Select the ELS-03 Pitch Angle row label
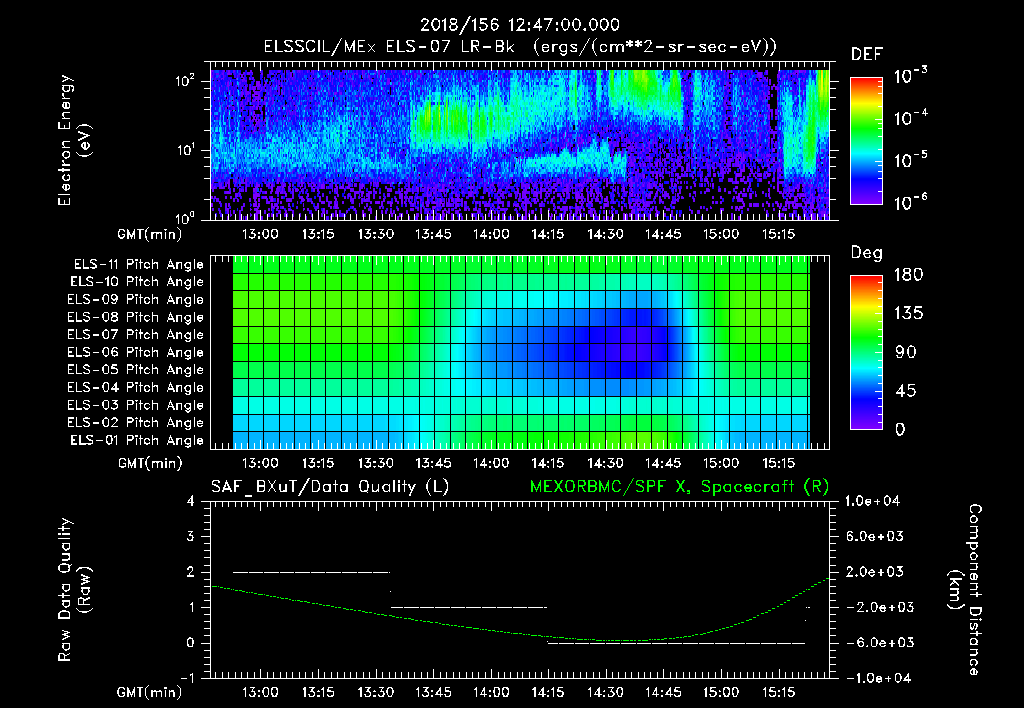The width and height of the screenshot is (1024, 708). pyautogui.click(x=136, y=405)
